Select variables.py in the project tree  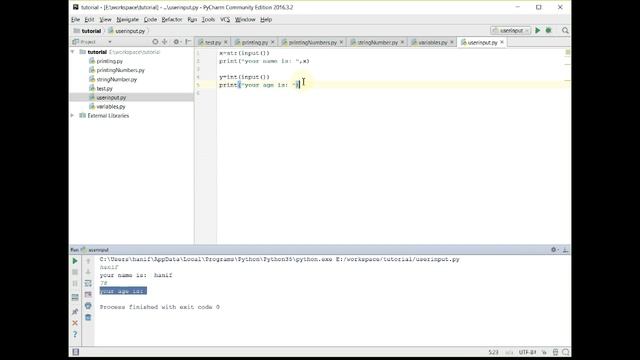111,107
